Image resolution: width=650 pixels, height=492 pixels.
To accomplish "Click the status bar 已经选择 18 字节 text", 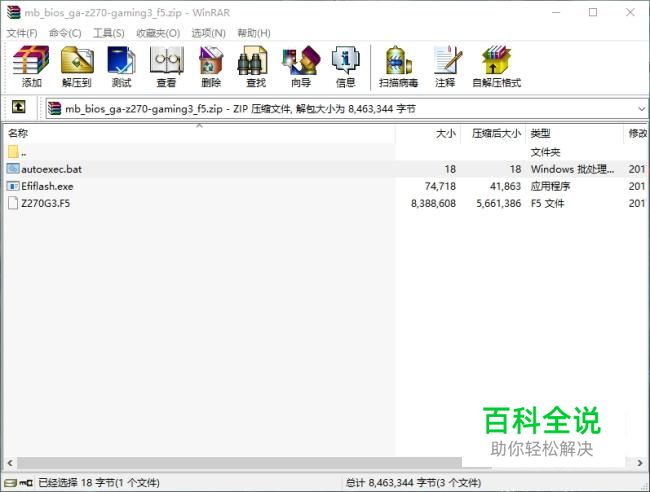I will (x=99, y=483).
